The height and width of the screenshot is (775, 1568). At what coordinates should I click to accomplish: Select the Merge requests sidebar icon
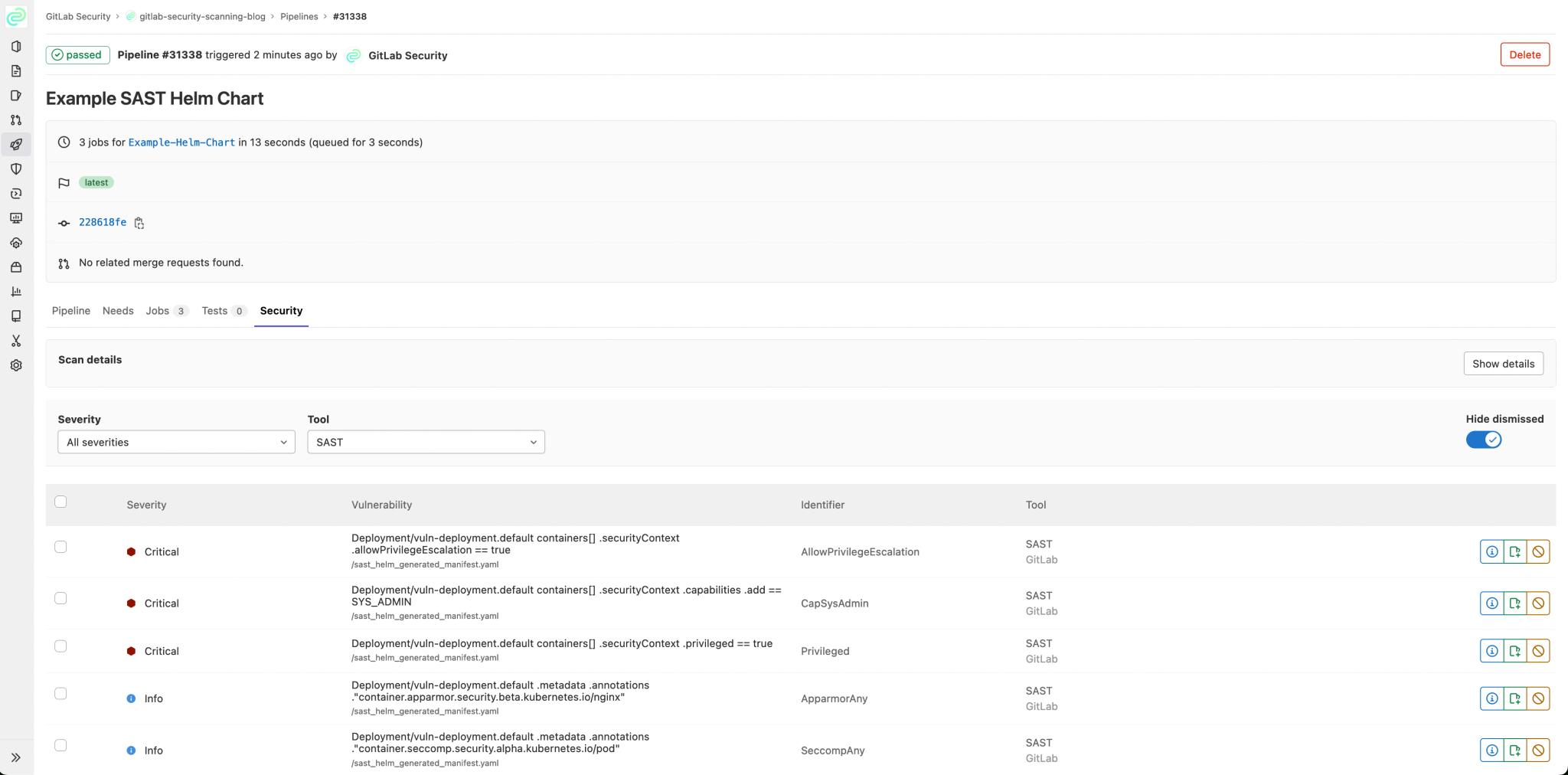16,120
